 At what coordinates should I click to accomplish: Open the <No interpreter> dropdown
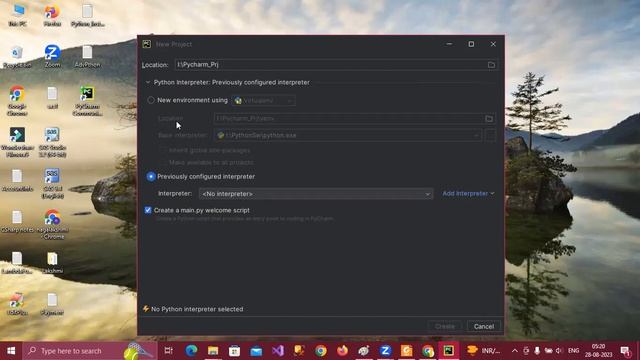click(x=316, y=194)
